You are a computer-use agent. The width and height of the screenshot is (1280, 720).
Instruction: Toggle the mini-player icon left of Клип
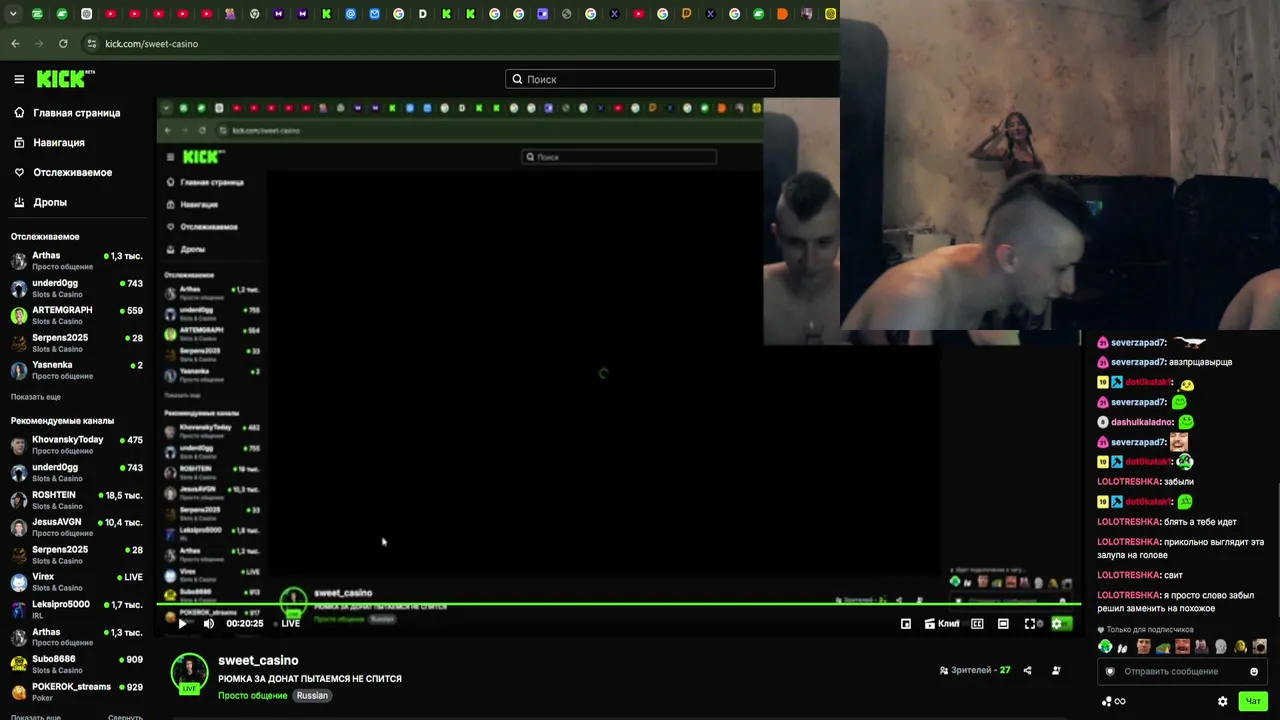pos(906,623)
